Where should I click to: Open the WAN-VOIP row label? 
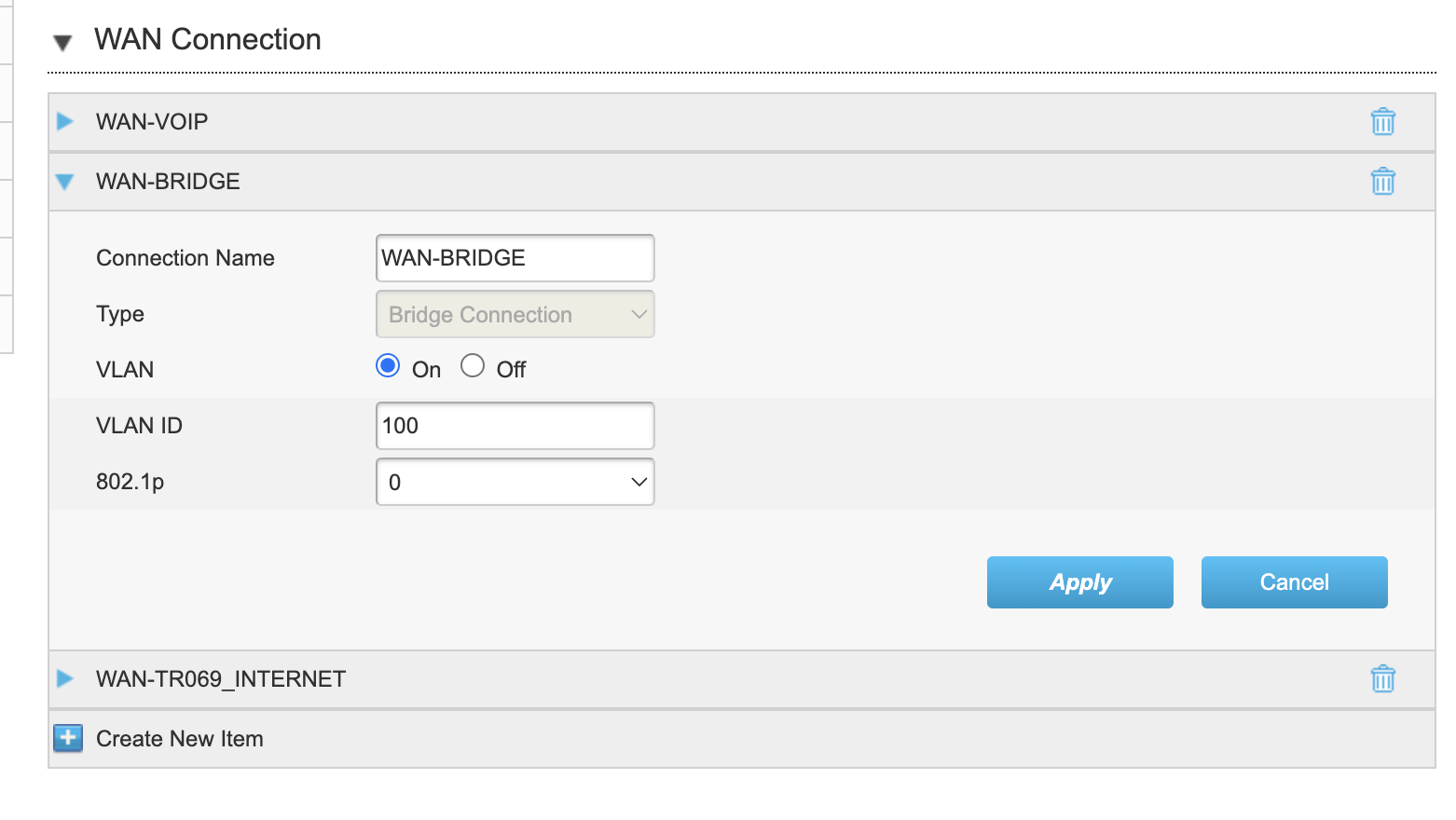point(152,122)
